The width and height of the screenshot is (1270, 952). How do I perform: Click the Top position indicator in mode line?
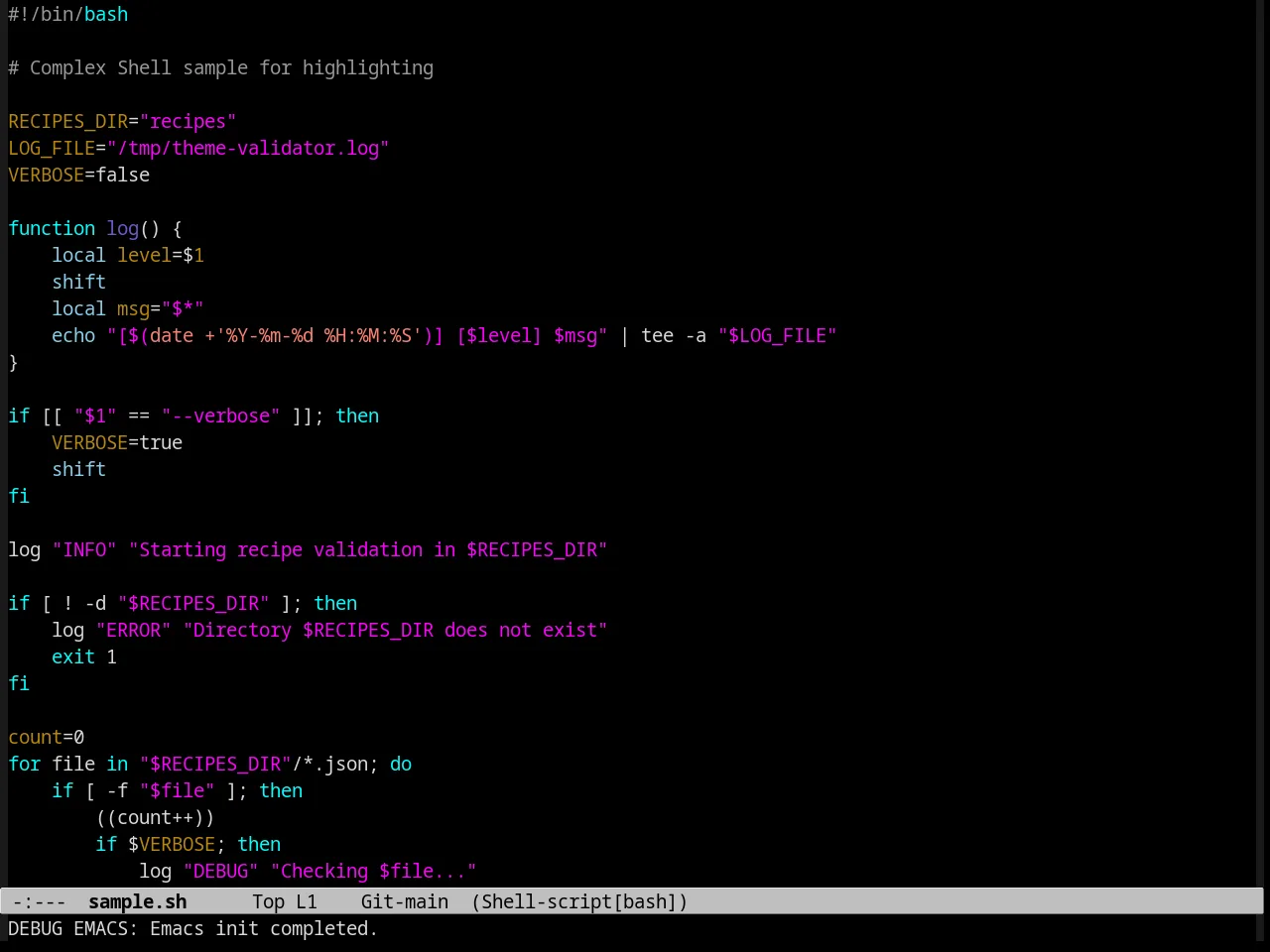pos(268,901)
